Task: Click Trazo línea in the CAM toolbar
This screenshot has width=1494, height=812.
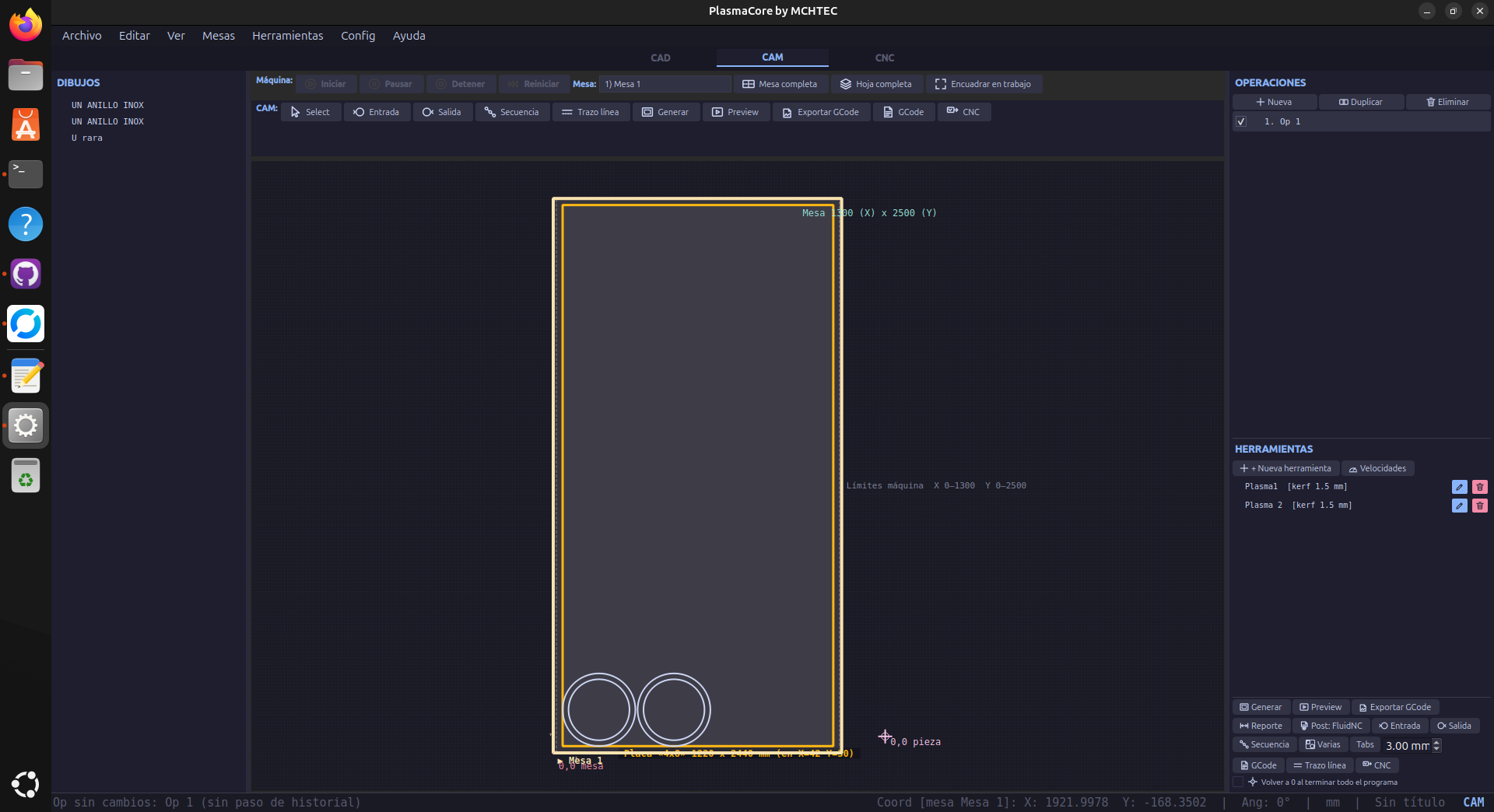Action: tap(591, 112)
